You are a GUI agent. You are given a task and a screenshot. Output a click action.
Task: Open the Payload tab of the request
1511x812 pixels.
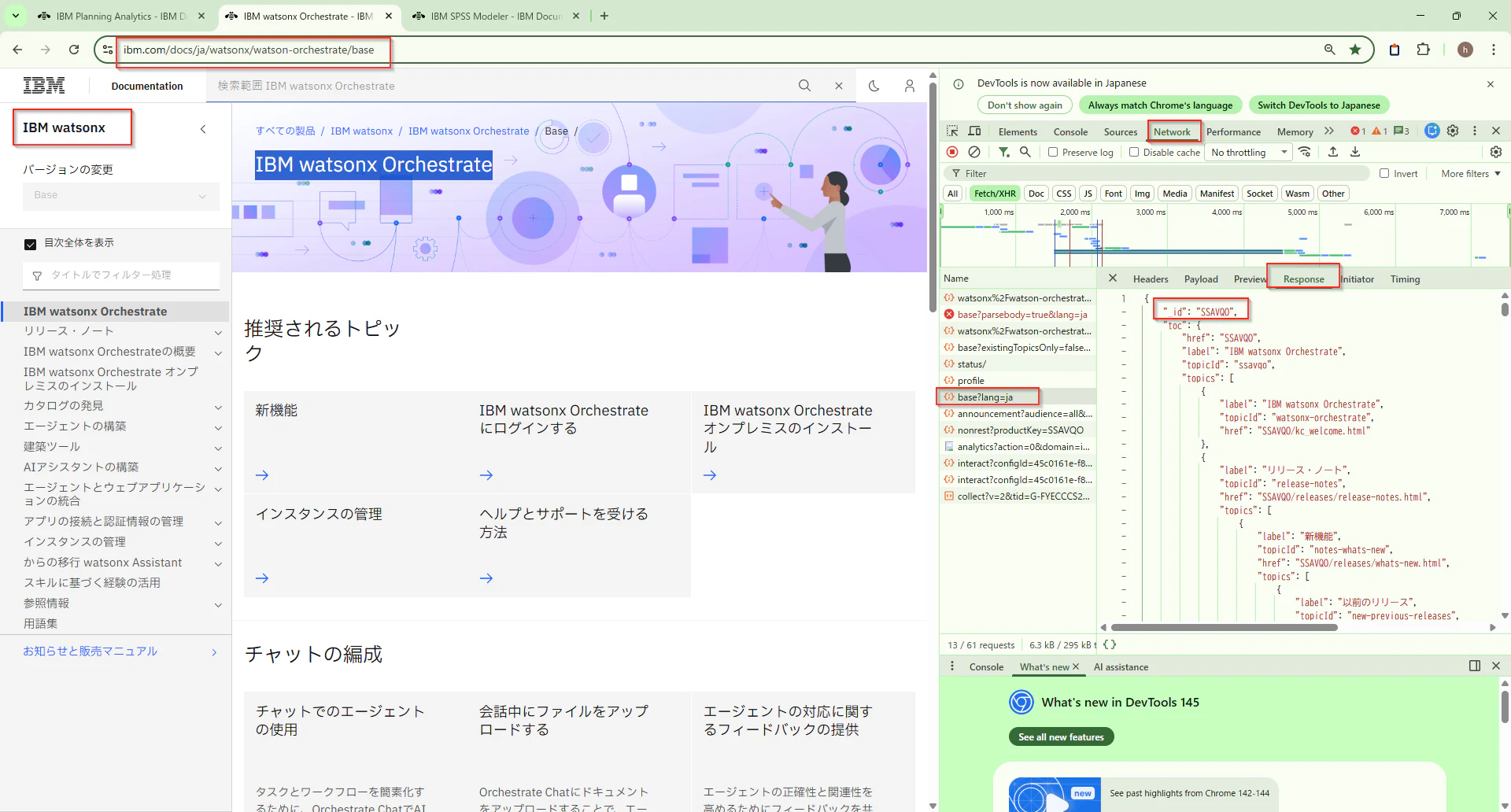coord(1201,279)
